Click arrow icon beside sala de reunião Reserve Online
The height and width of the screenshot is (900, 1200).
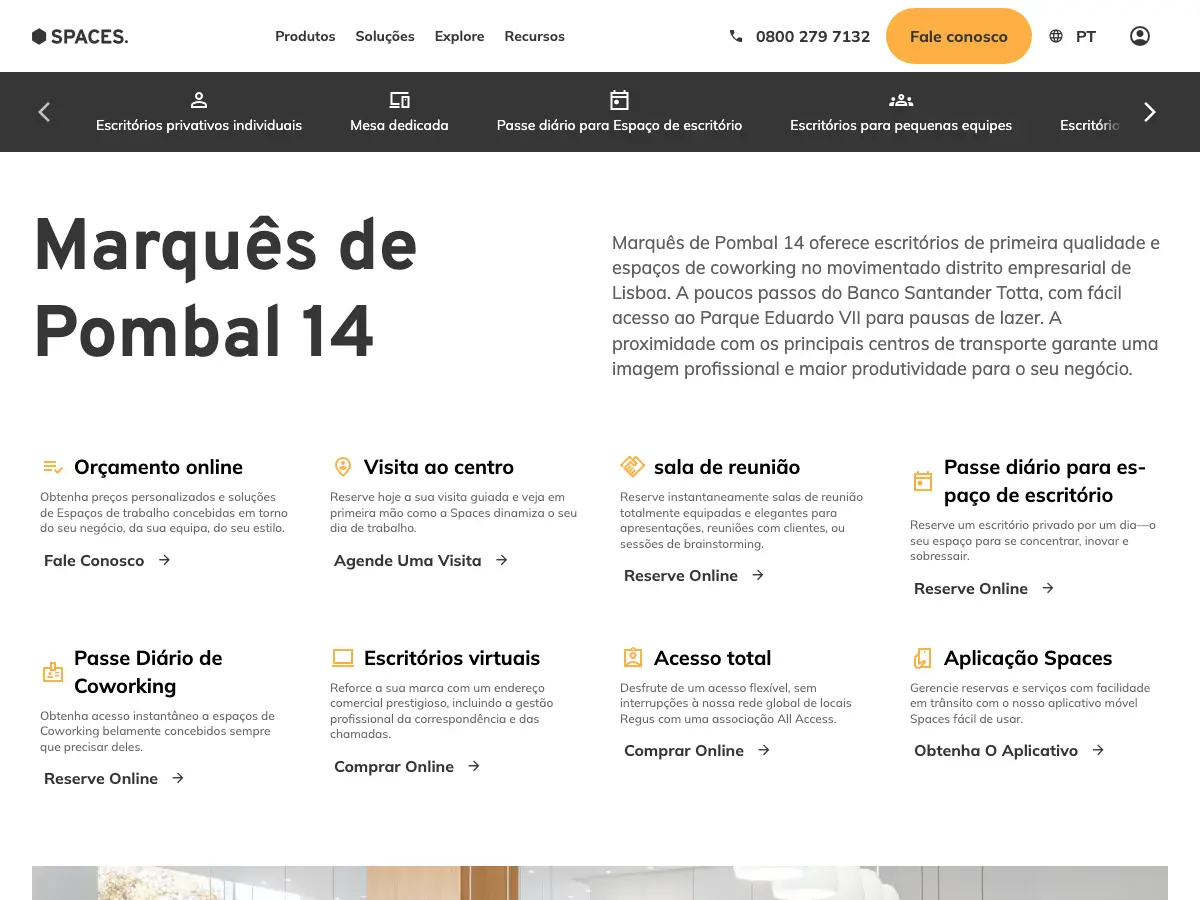pos(758,575)
